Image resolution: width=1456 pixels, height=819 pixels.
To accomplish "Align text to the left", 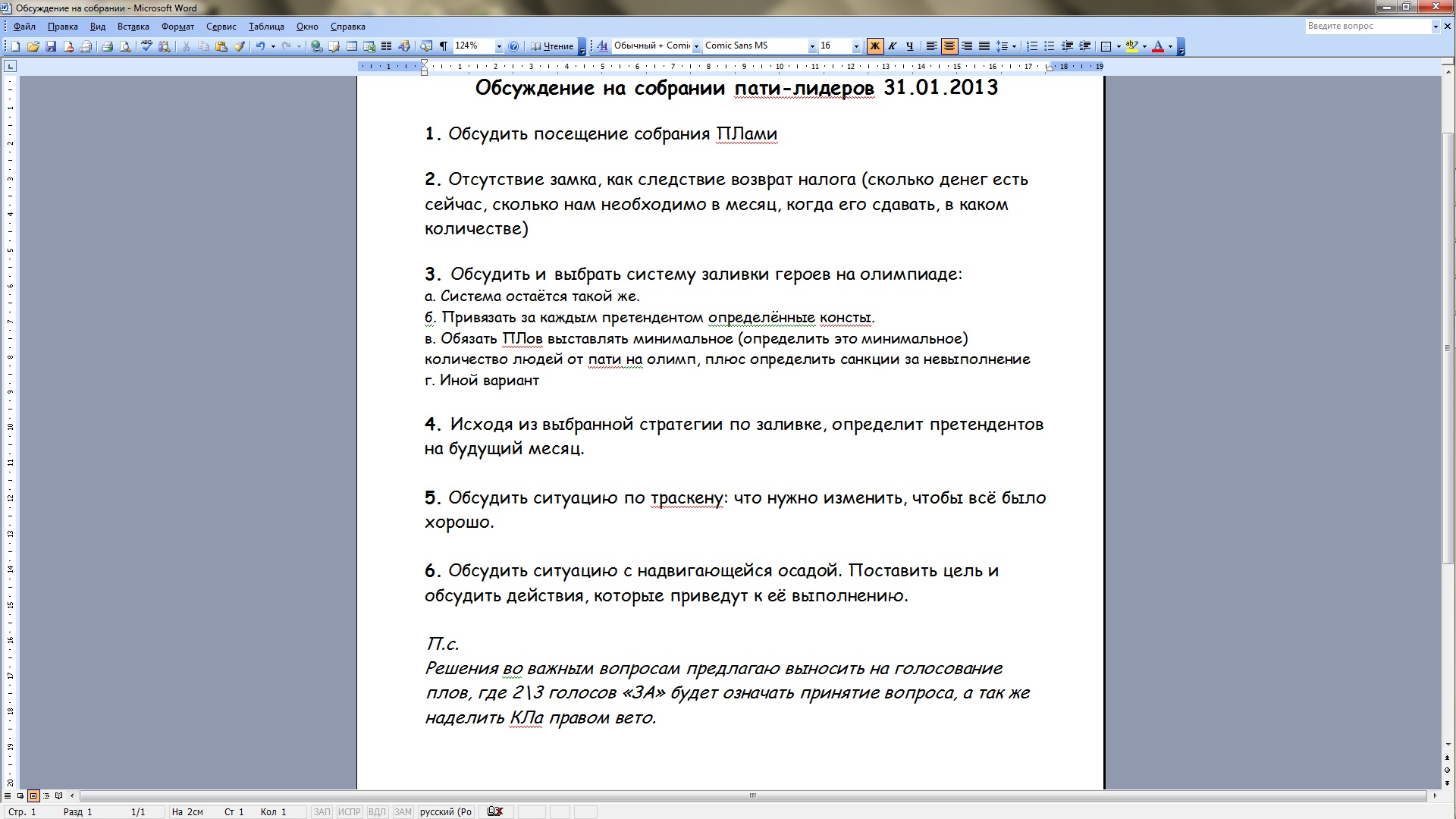I will point(931,46).
